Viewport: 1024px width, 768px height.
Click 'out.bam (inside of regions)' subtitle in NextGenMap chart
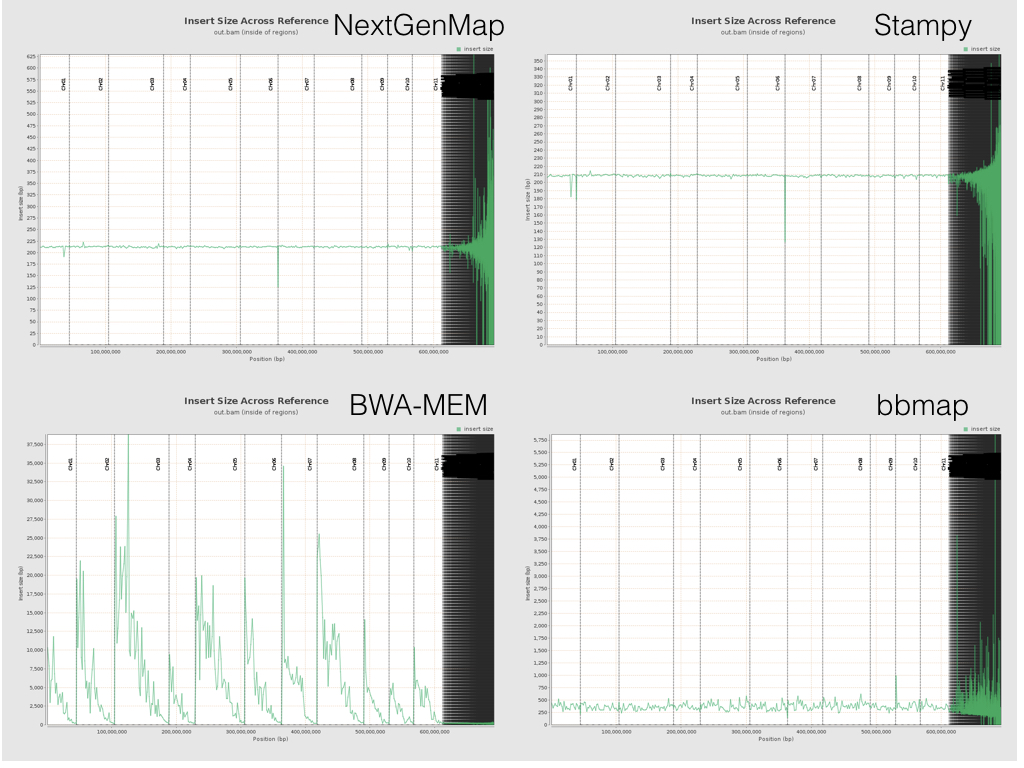[256, 32]
